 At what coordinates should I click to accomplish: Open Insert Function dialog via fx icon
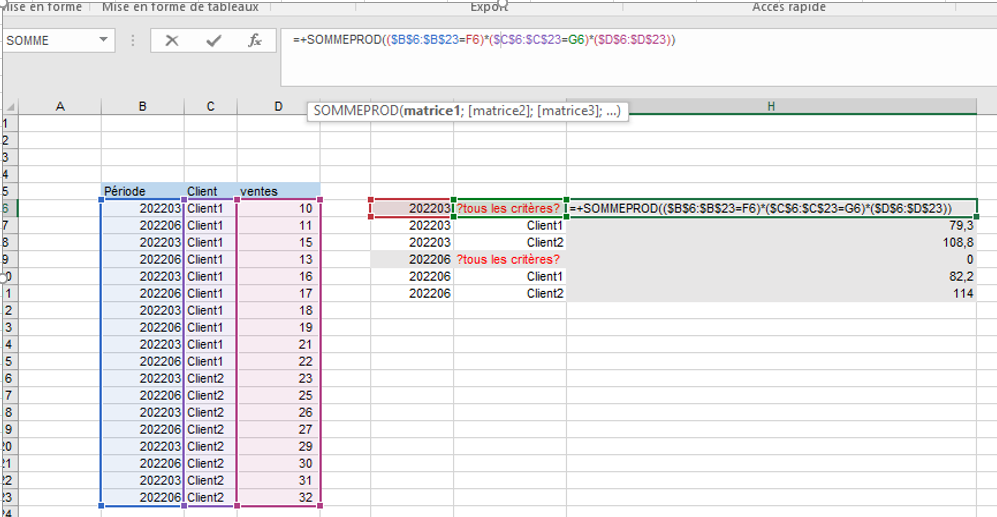254,41
